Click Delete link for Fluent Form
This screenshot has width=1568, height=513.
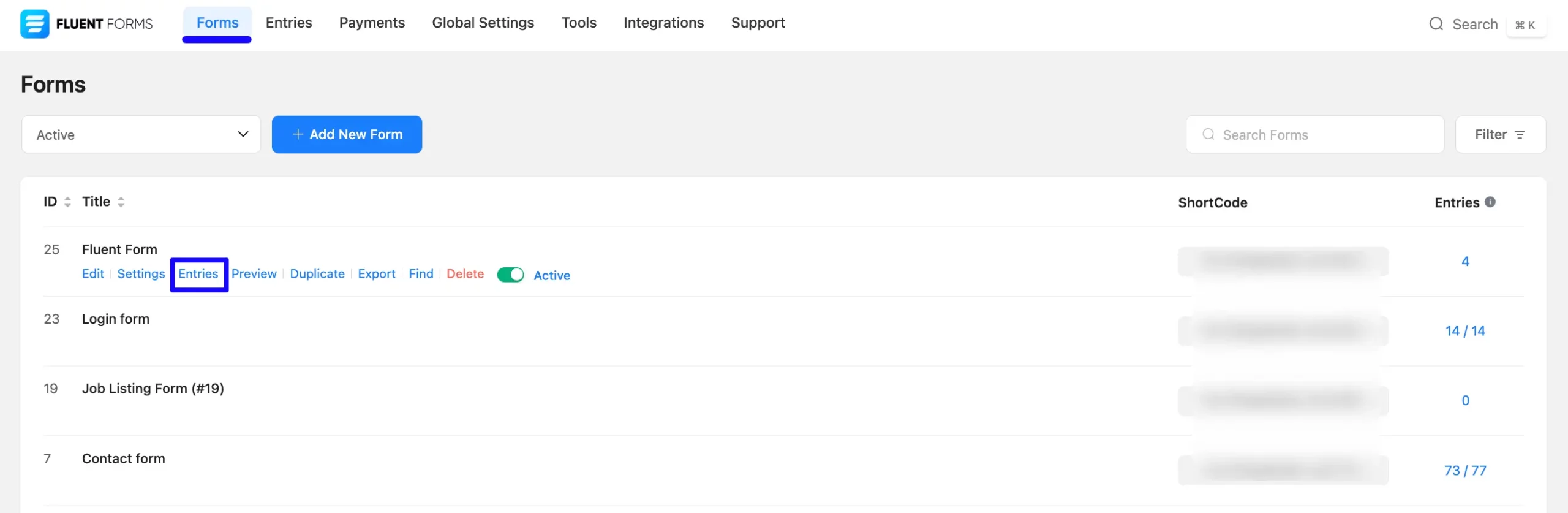(x=465, y=274)
